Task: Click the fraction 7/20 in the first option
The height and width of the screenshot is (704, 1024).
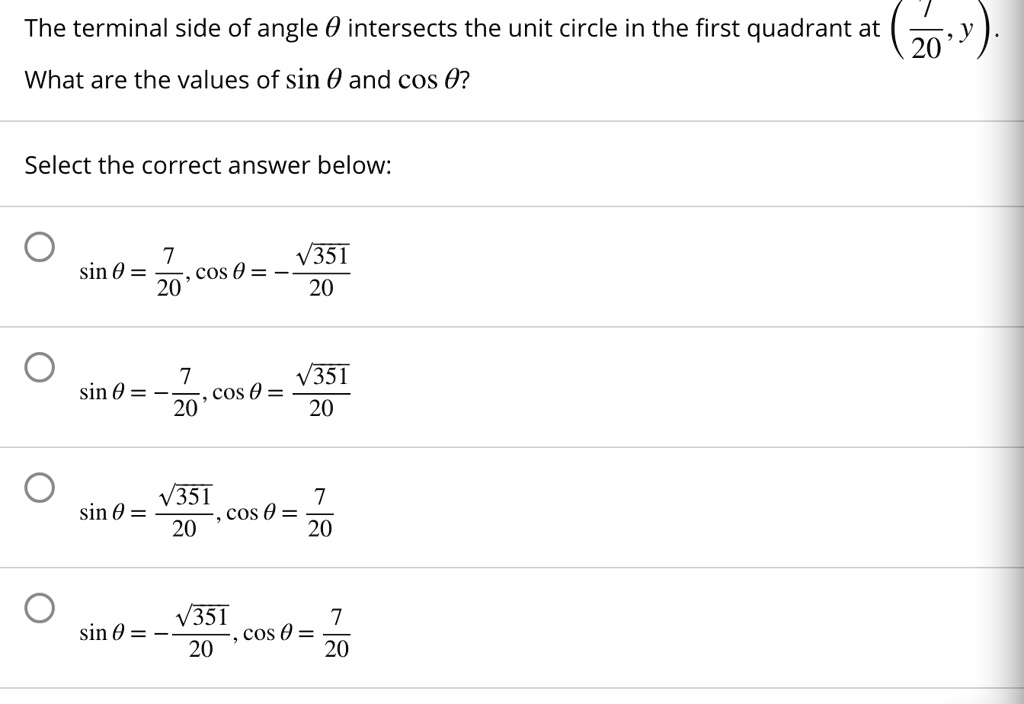Action: point(170,268)
